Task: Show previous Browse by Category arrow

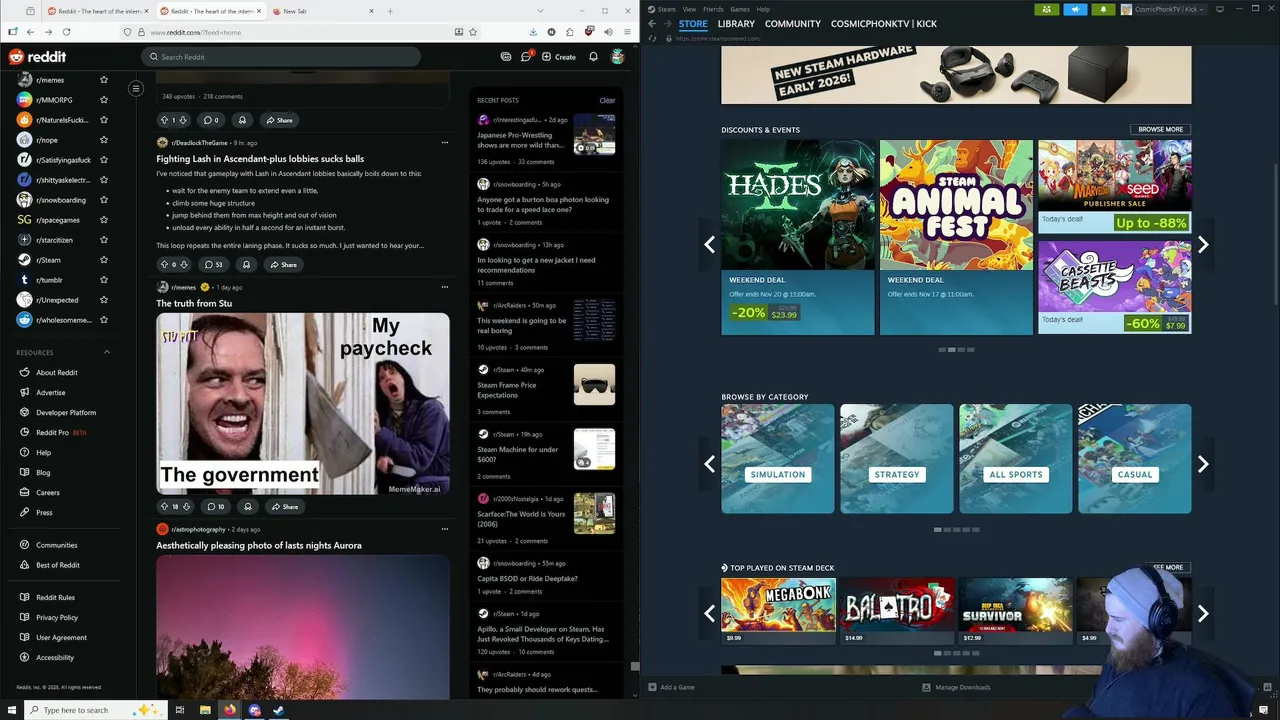Action: pyautogui.click(x=710, y=464)
